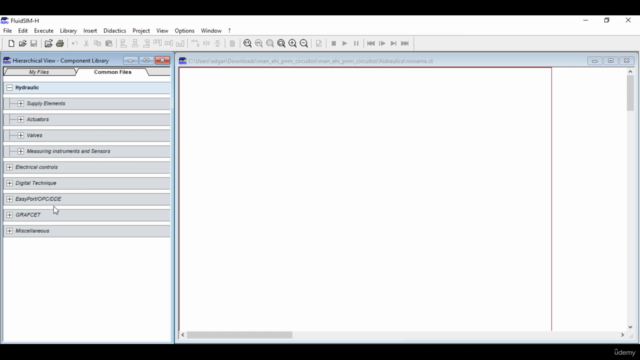The width and height of the screenshot is (640, 360).
Task: Reset and restart simulation icon
Action: pos(371,43)
